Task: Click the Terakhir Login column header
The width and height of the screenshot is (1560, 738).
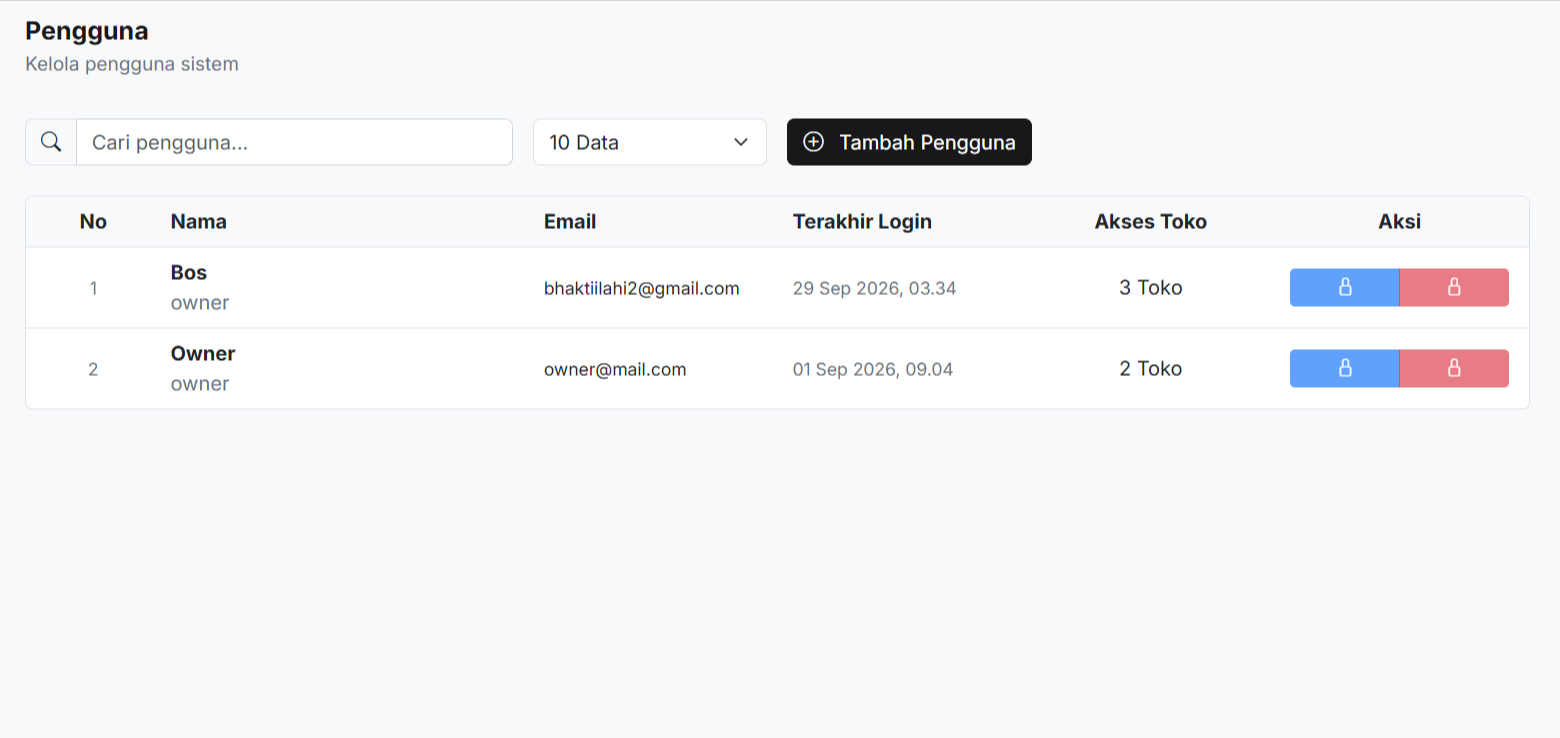Action: point(862,221)
